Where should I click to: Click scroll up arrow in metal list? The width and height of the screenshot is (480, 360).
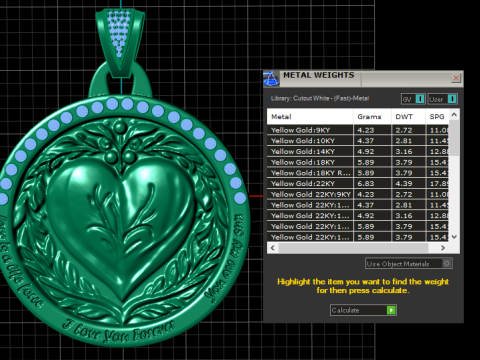click(x=454, y=115)
